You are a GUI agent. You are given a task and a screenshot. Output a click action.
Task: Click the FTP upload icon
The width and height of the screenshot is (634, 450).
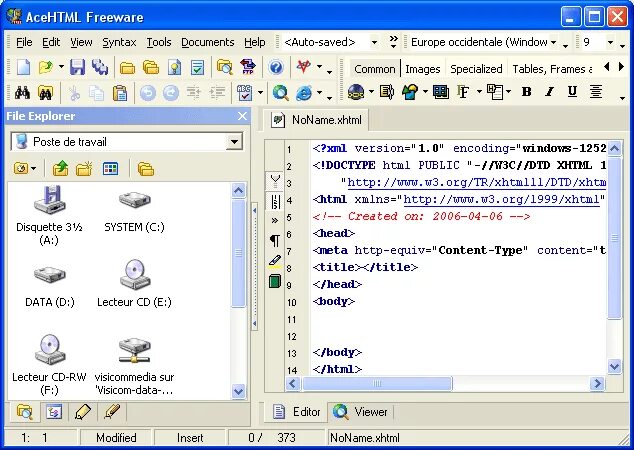247,67
